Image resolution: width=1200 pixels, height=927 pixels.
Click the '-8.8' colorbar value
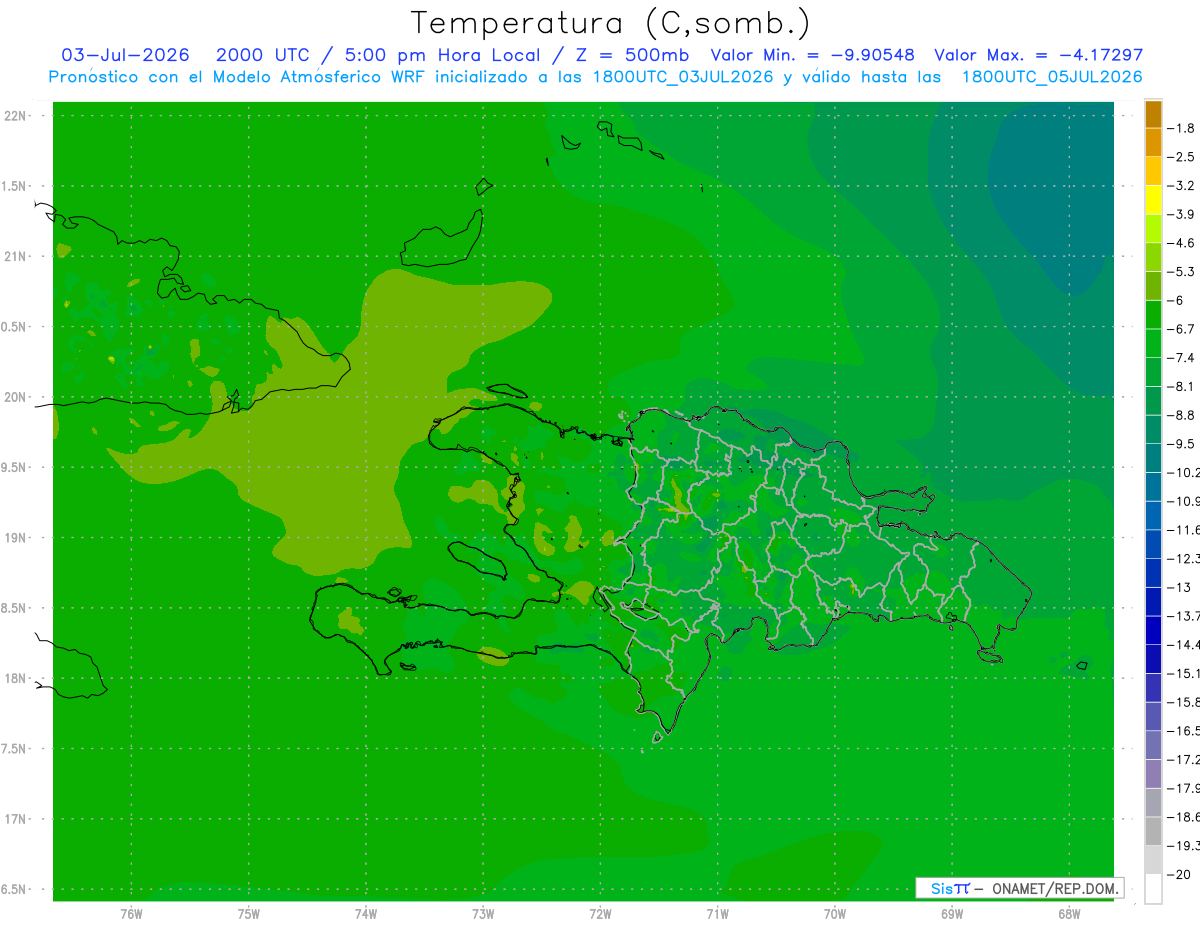click(x=1181, y=415)
